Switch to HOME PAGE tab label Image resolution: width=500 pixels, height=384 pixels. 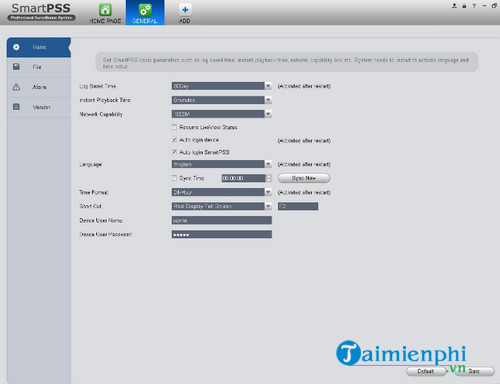point(105,21)
